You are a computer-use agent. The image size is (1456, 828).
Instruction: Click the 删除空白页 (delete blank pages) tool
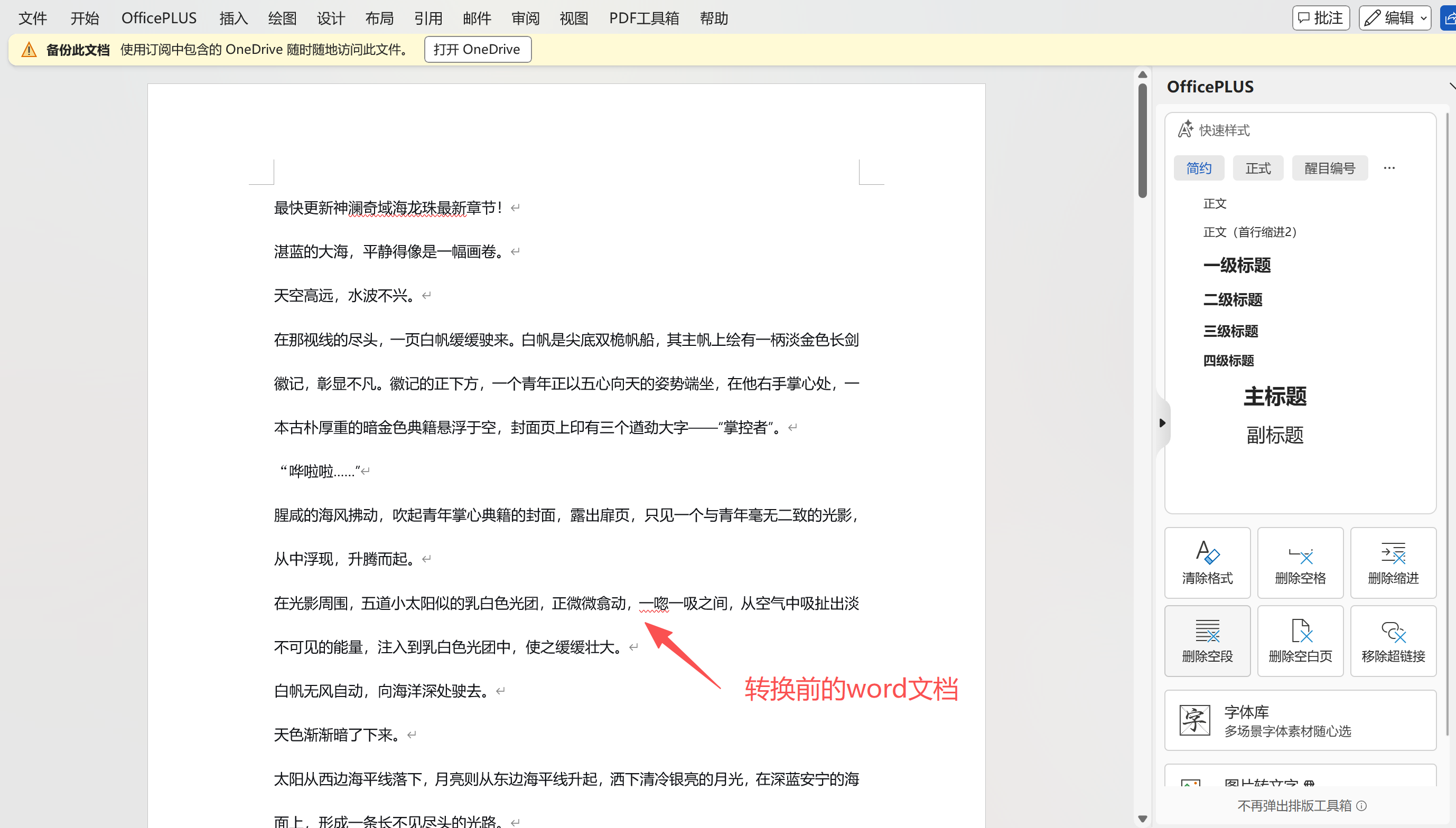1300,641
